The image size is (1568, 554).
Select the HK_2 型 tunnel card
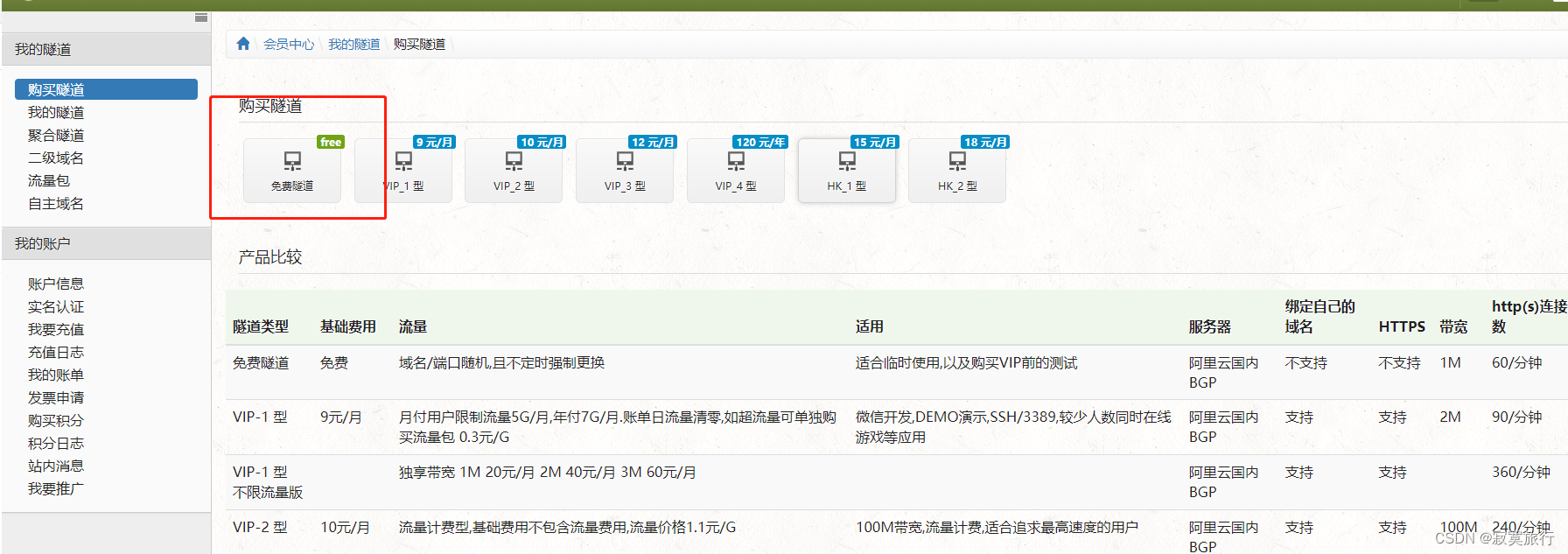[x=957, y=171]
